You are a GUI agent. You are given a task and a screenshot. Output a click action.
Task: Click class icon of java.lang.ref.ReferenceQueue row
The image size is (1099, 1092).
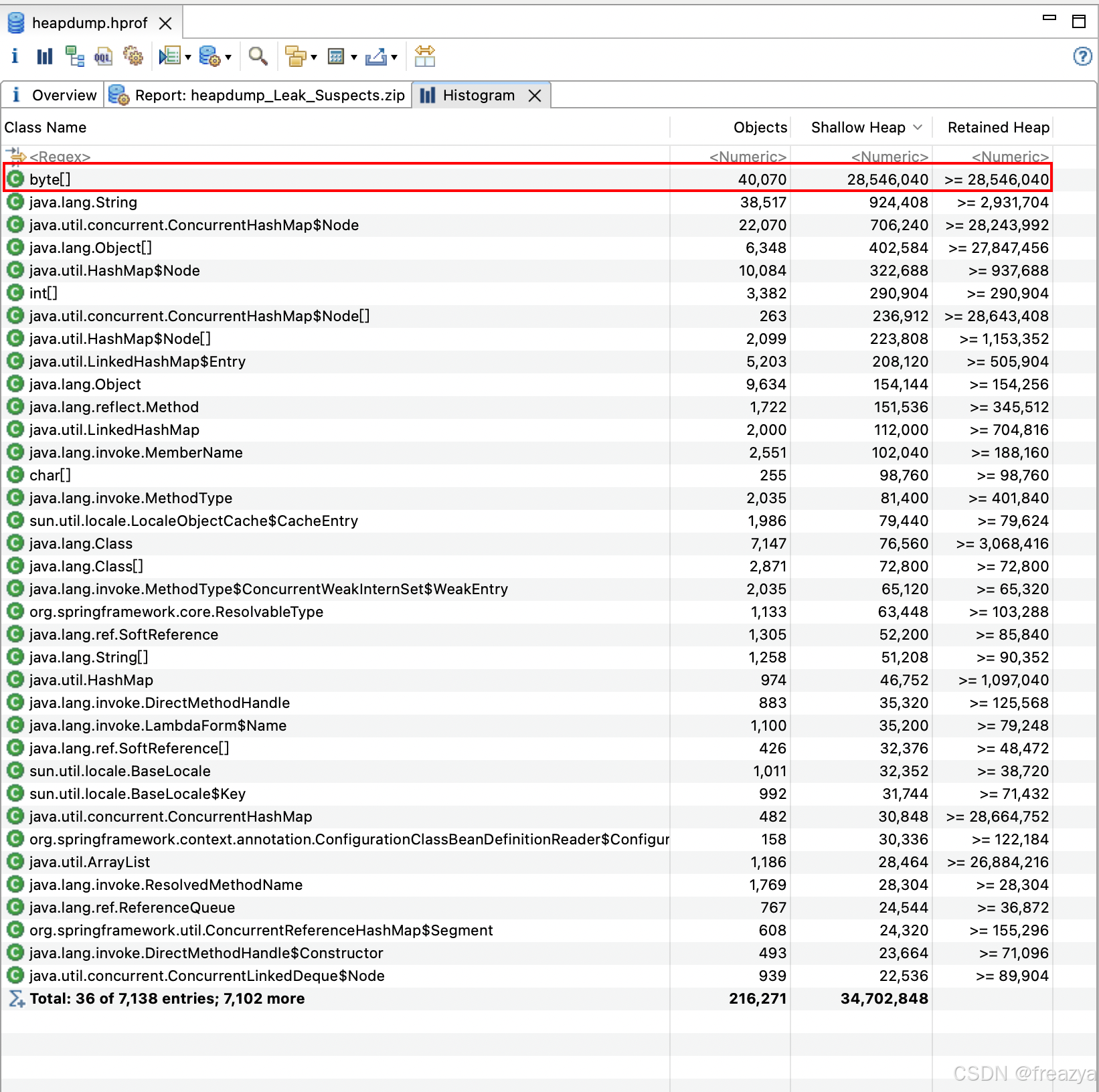click(x=15, y=907)
